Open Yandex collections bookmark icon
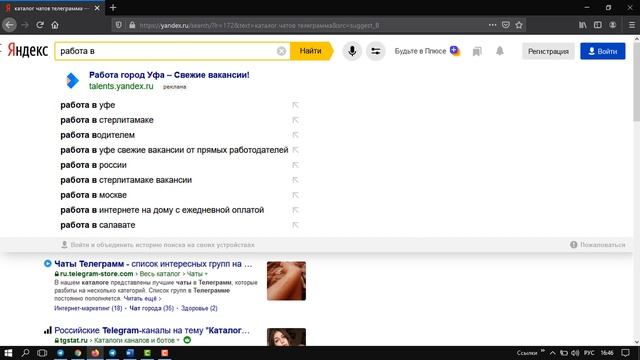The height and width of the screenshot is (360, 640). [477, 51]
